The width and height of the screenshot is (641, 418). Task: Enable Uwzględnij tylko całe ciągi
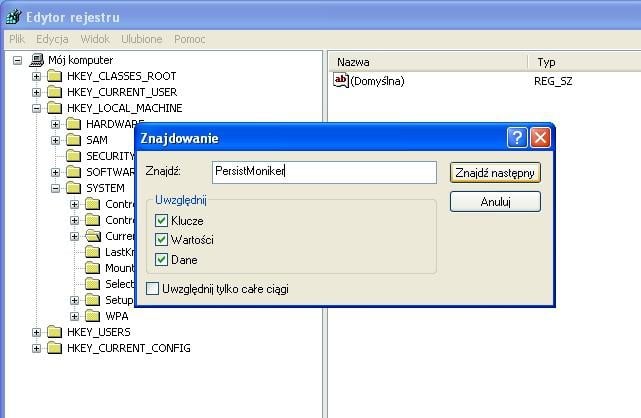[152, 288]
